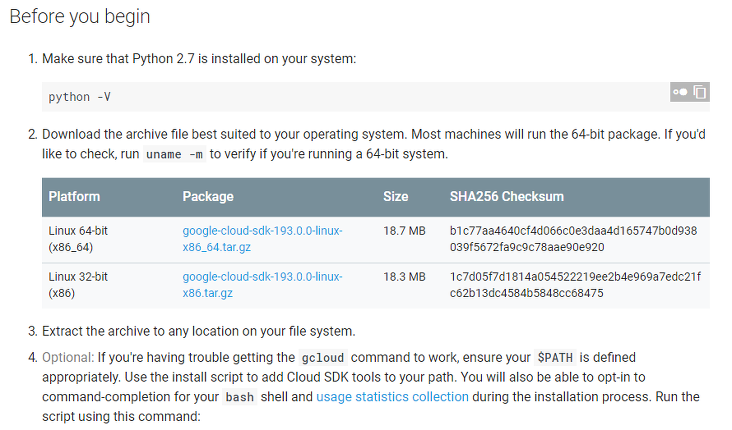Viewport: 732px width, 430px height.
Task: Click the Linux 64-bit checksum value
Action: click(x=573, y=239)
